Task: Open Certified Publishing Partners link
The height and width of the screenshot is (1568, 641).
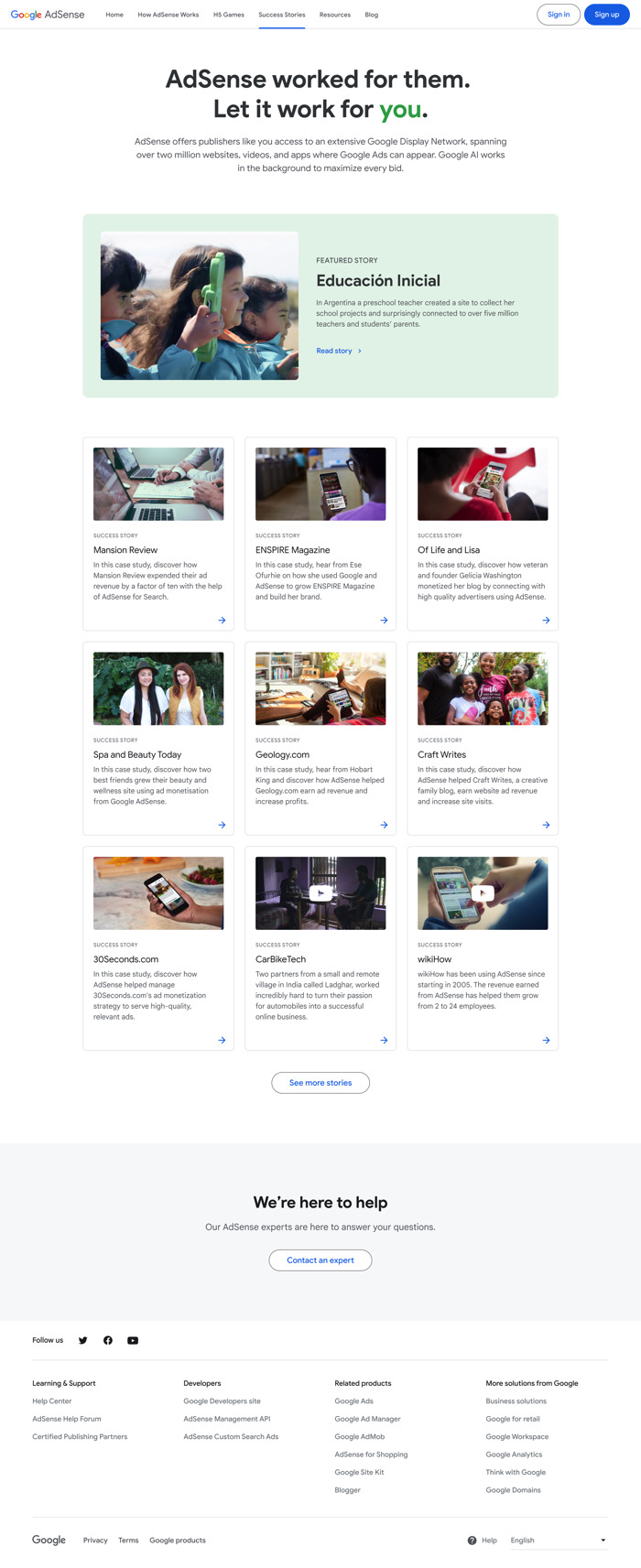Action: [80, 1437]
